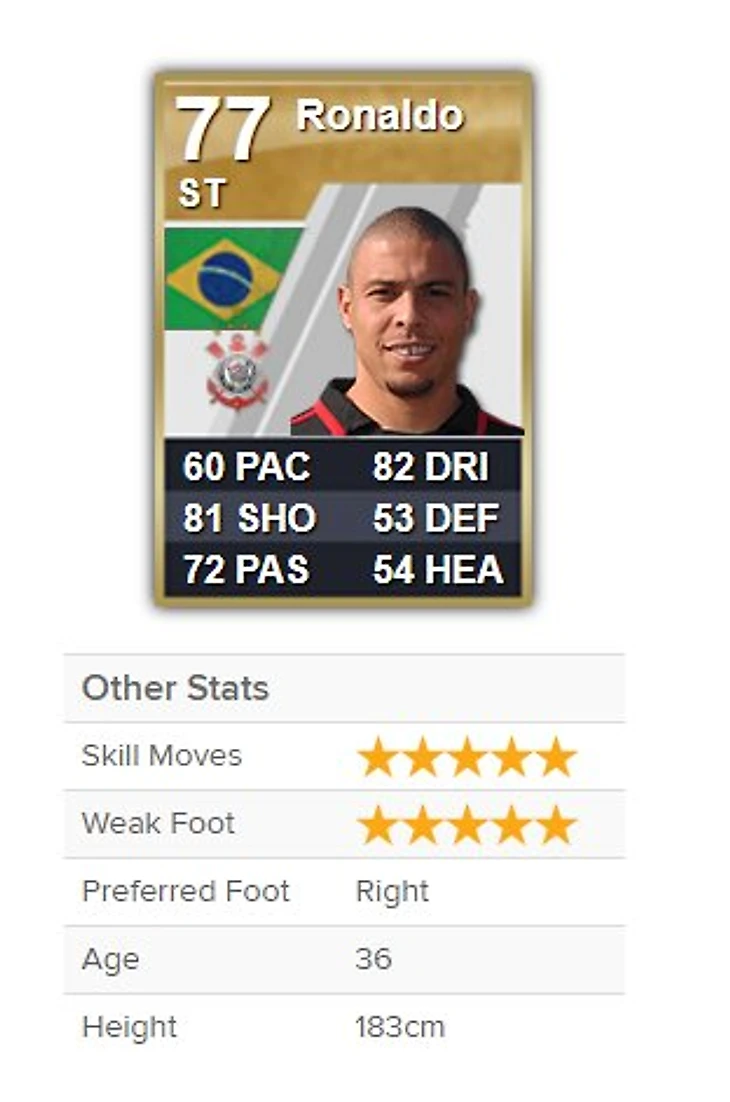Image resolution: width=730 pixels, height=1102 pixels.
Task: Click the 53 DEF stat
Action: (x=436, y=518)
